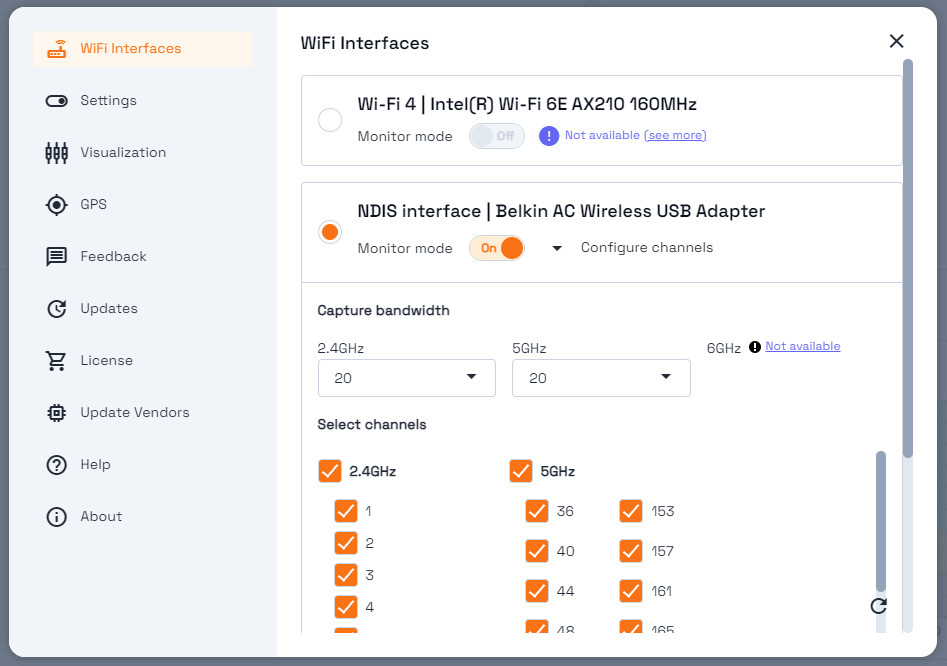Click the About info icon

pyautogui.click(x=57, y=517)
